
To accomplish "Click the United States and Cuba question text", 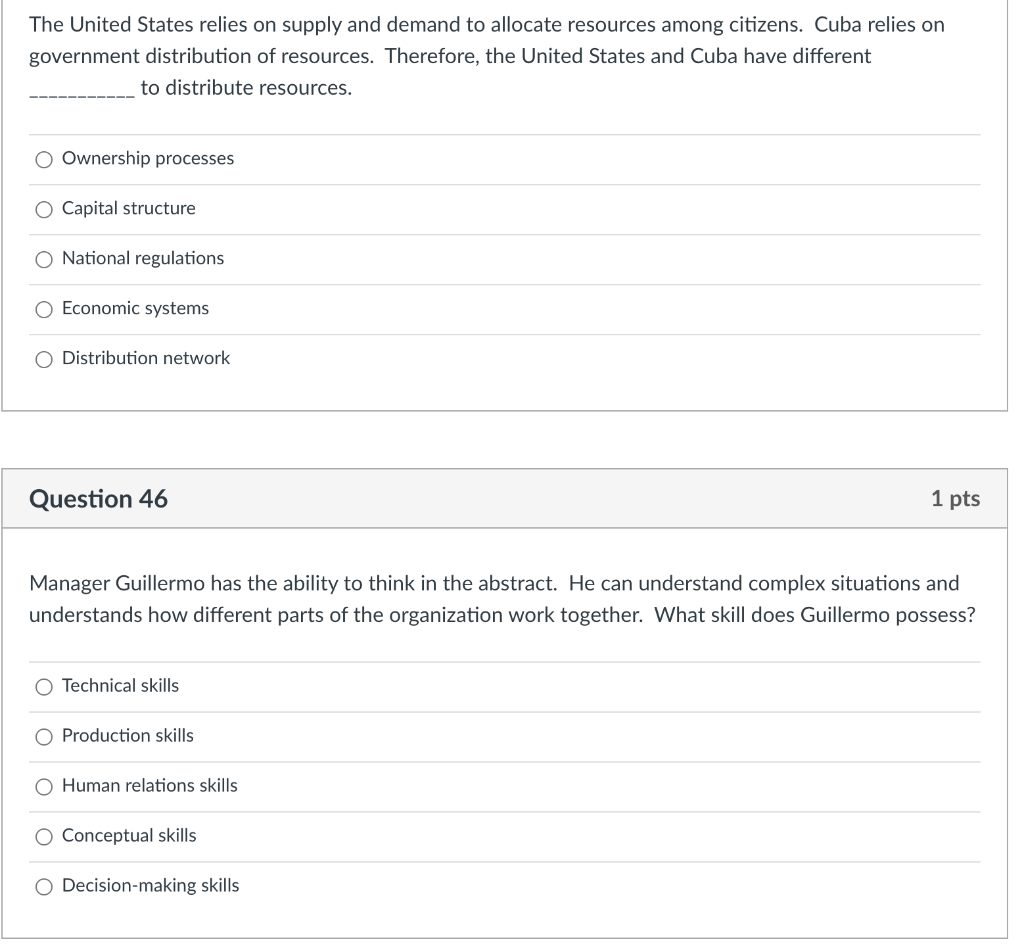I will [480, 56].
